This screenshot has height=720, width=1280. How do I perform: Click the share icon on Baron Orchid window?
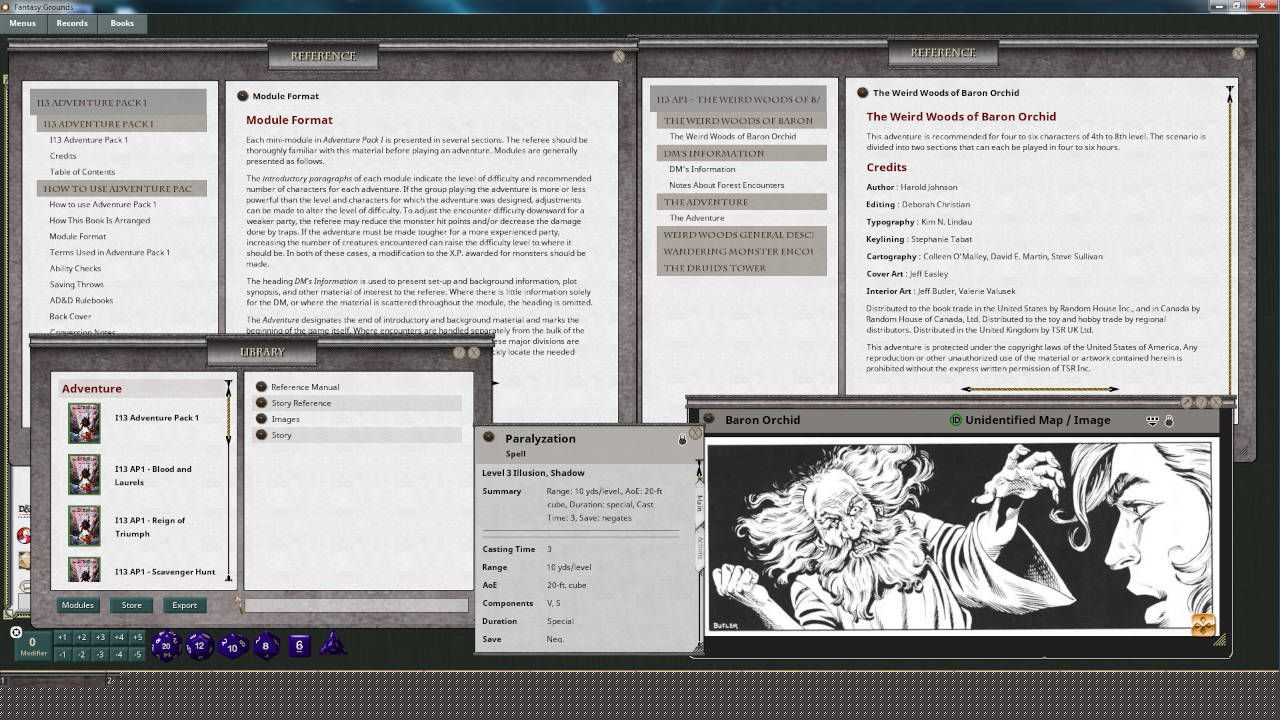1152,421
